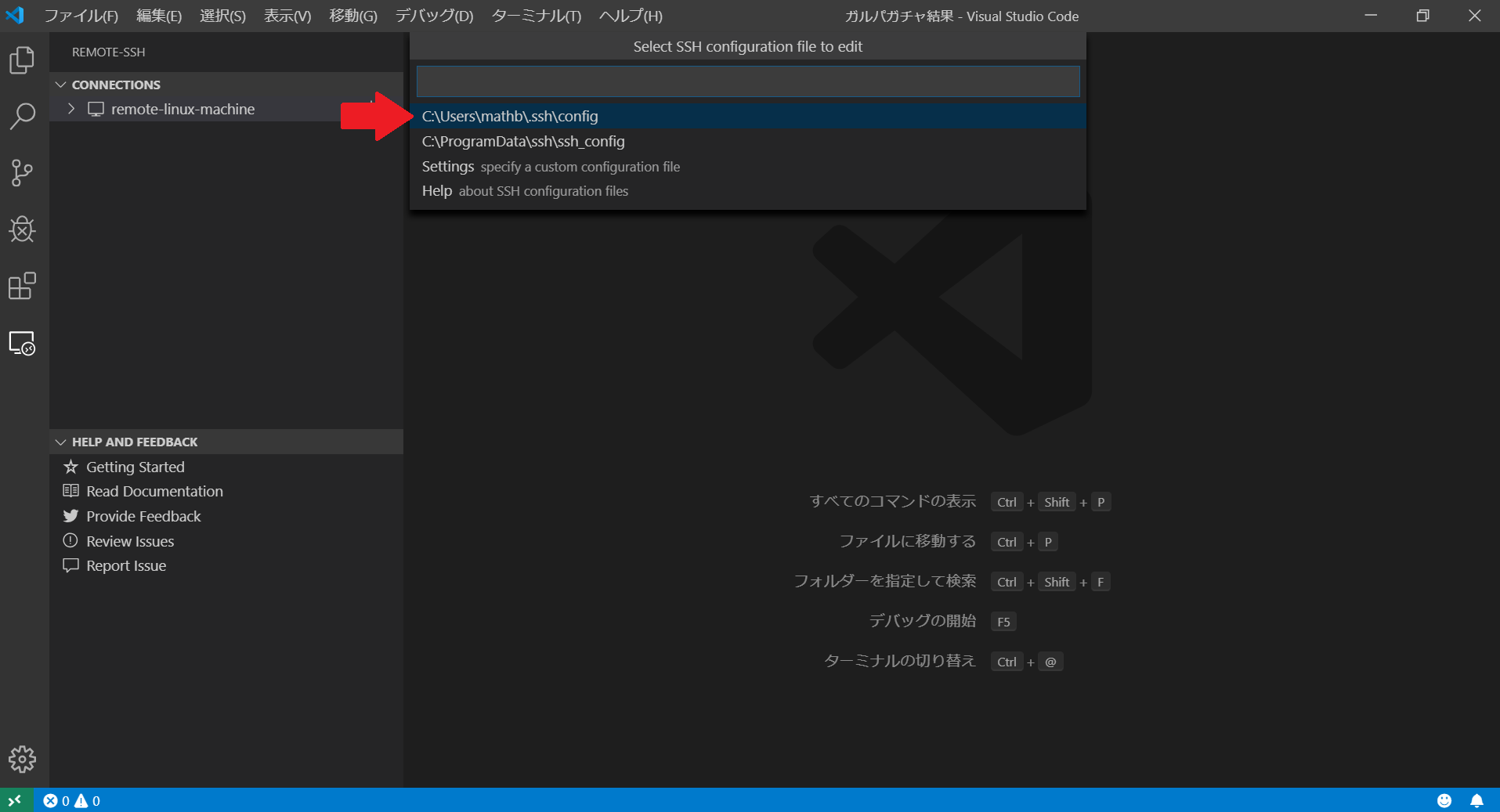1500x812 pixels.
Task: Open the 移動(G) menu
Action: coord(353,16)
